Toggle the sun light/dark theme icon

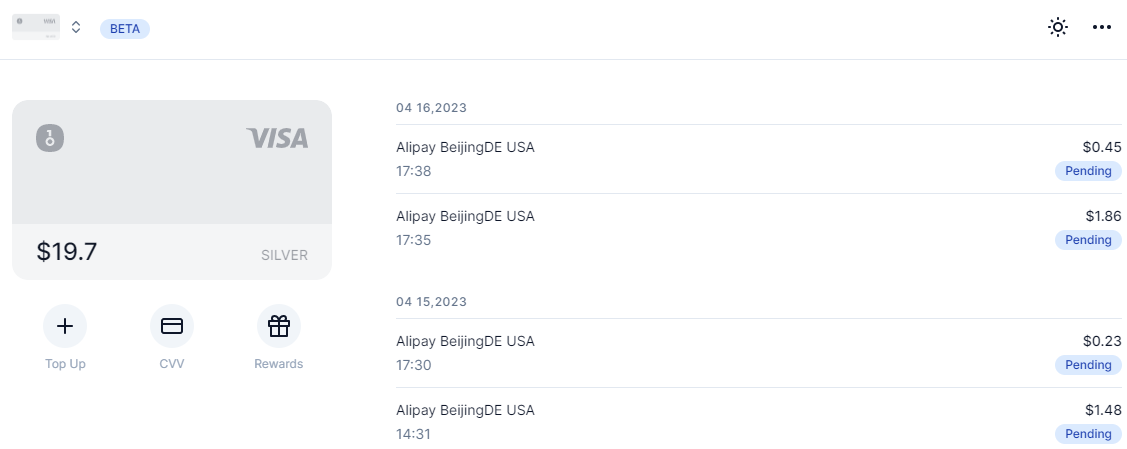click(x=1057, y=27)
